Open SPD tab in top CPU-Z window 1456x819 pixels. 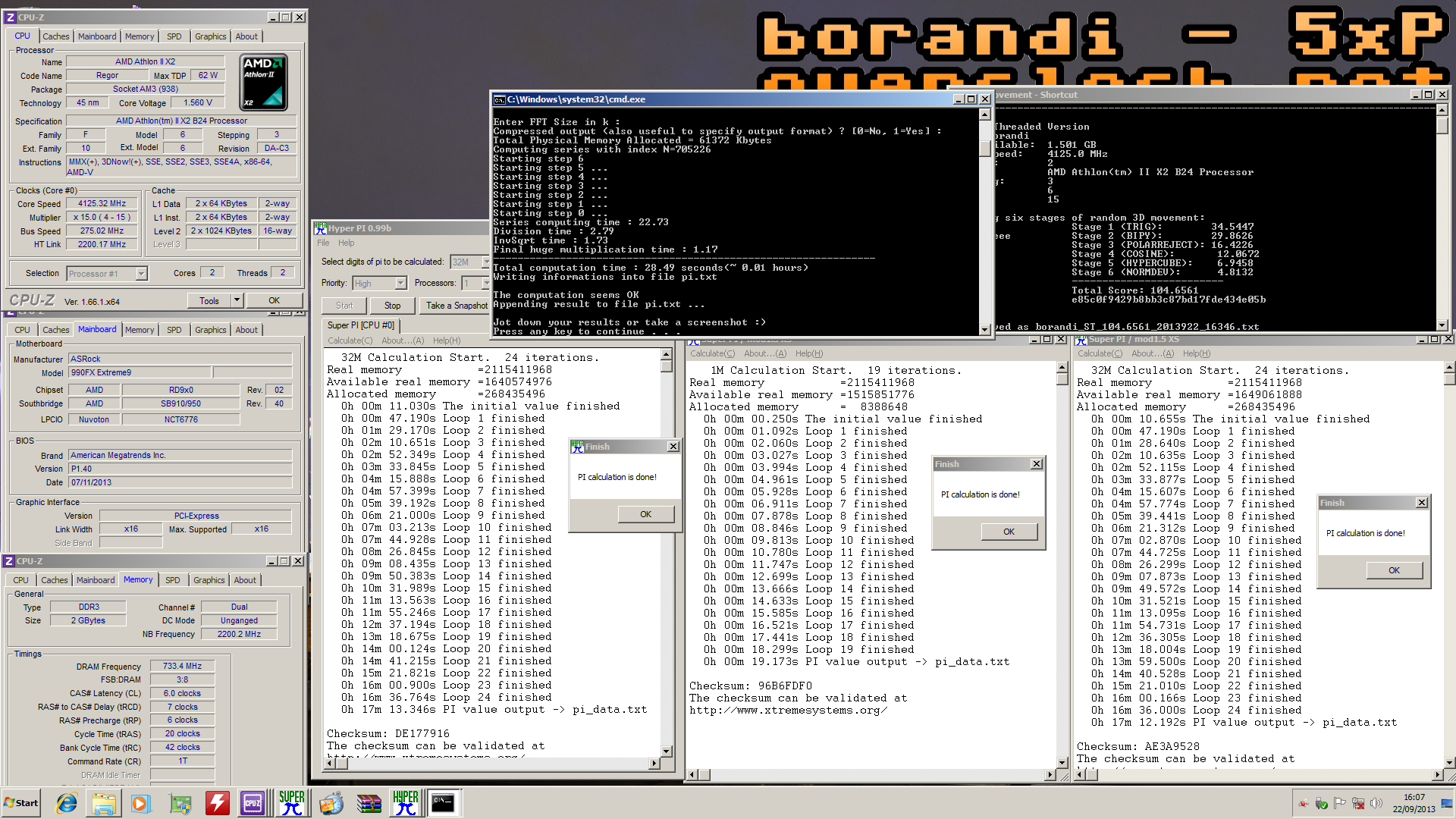click(x=174, y=36)
